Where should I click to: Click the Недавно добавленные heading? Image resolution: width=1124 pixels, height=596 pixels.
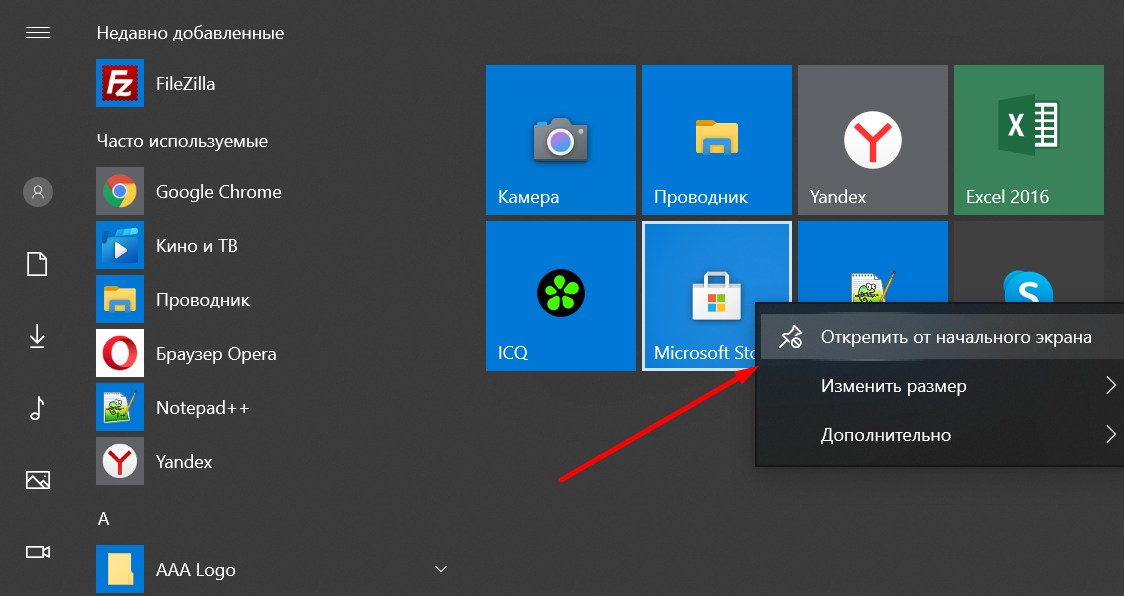(190, 33)
